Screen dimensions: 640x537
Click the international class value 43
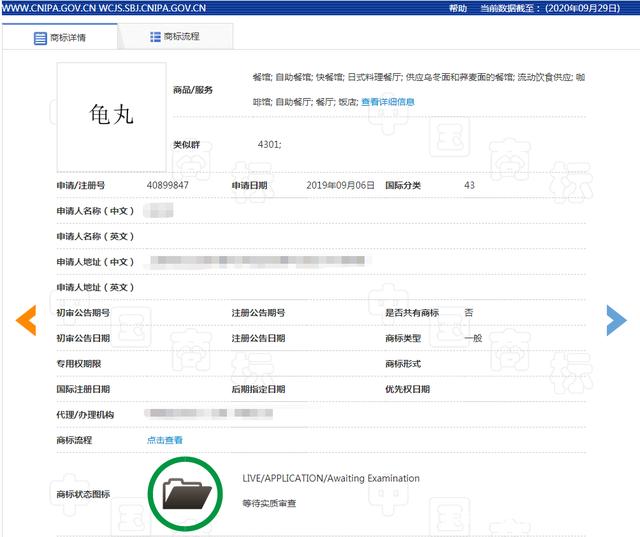click(470, 186)
